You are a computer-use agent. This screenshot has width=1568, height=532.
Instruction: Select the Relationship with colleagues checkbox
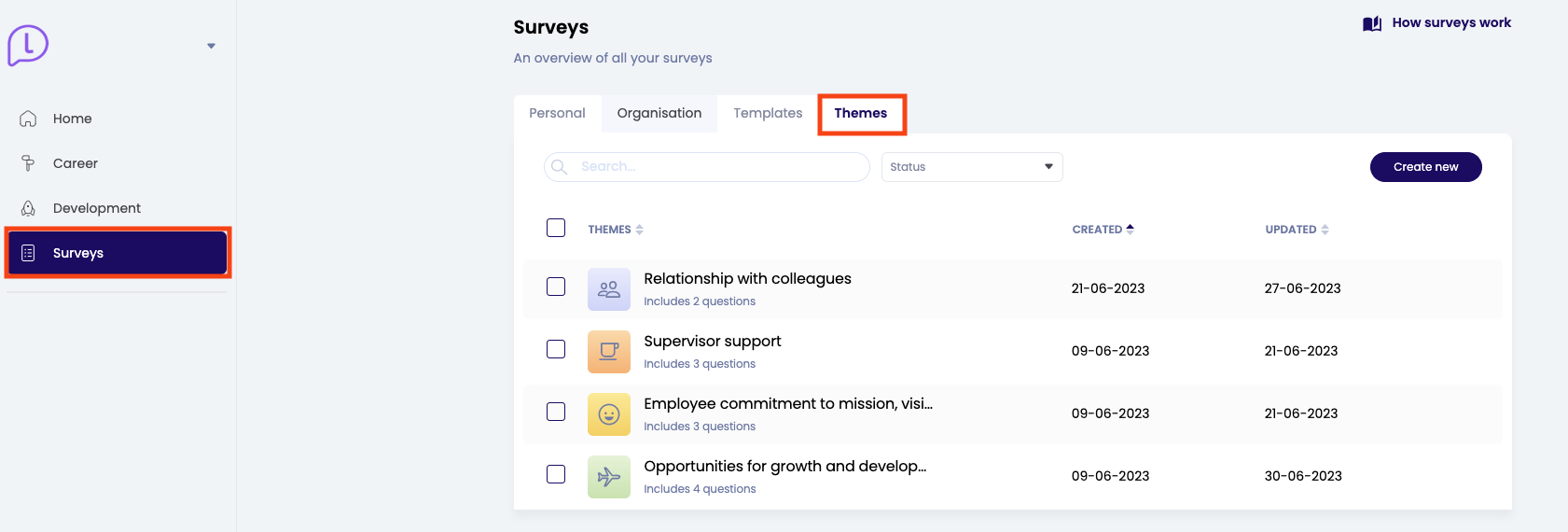click(x=556, y=287)
